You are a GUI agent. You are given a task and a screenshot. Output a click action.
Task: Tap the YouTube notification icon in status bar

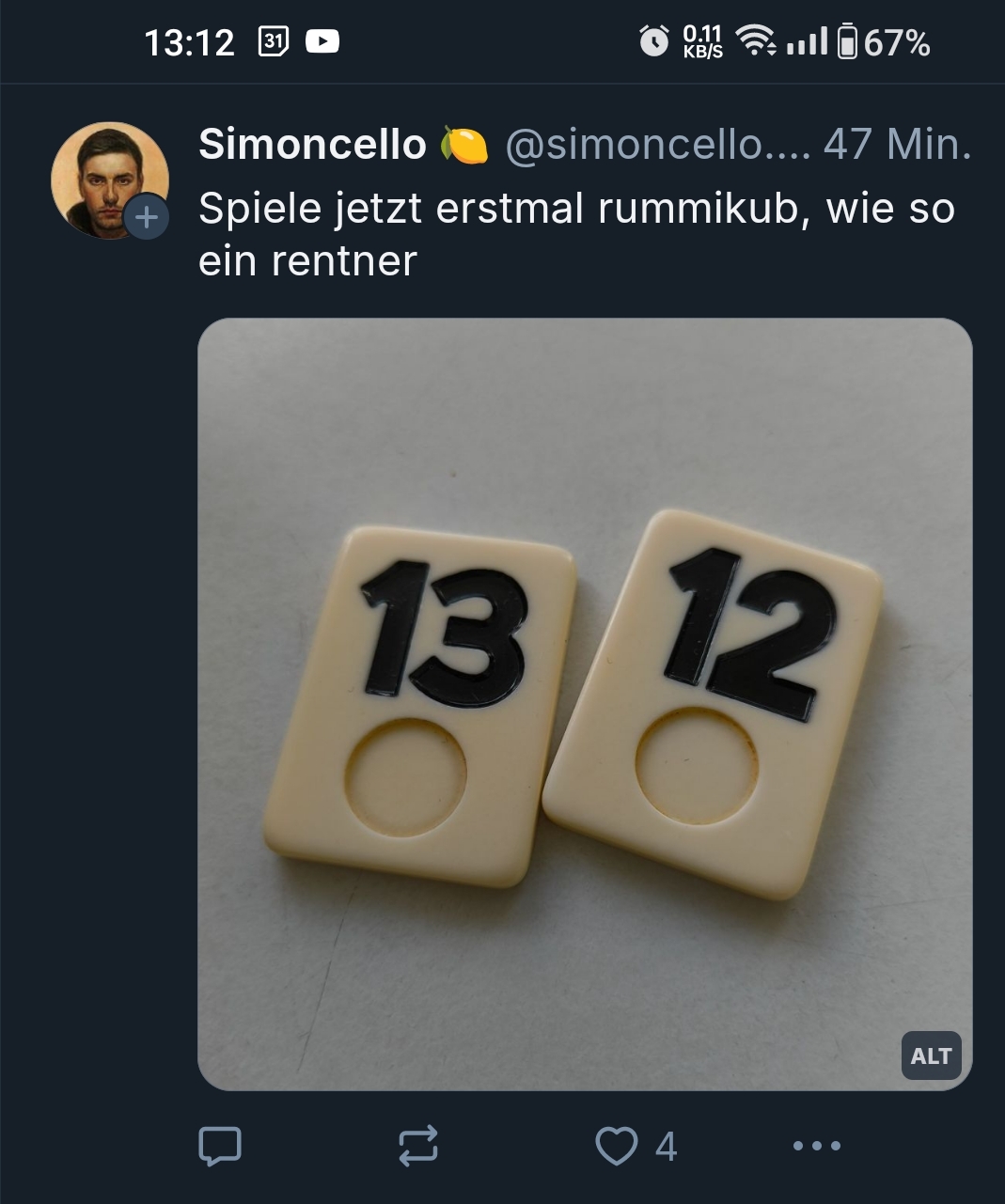pos(322,41)
